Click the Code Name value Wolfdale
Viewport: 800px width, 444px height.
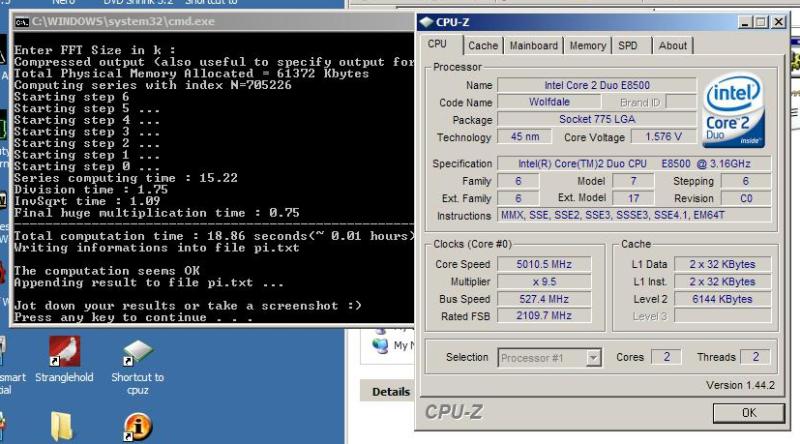pyautogui.click(x=549, y=102)
